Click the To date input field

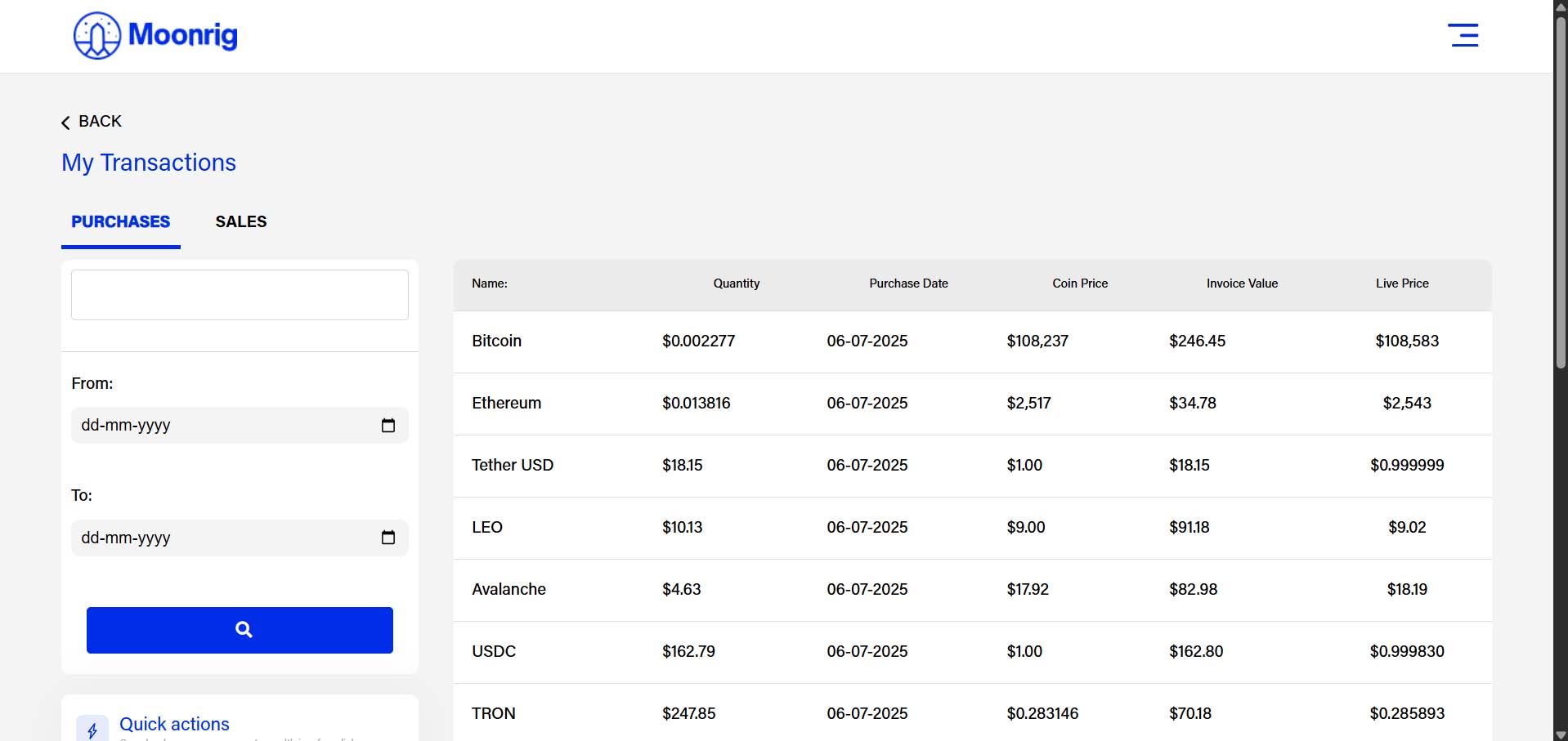[240, 538]
